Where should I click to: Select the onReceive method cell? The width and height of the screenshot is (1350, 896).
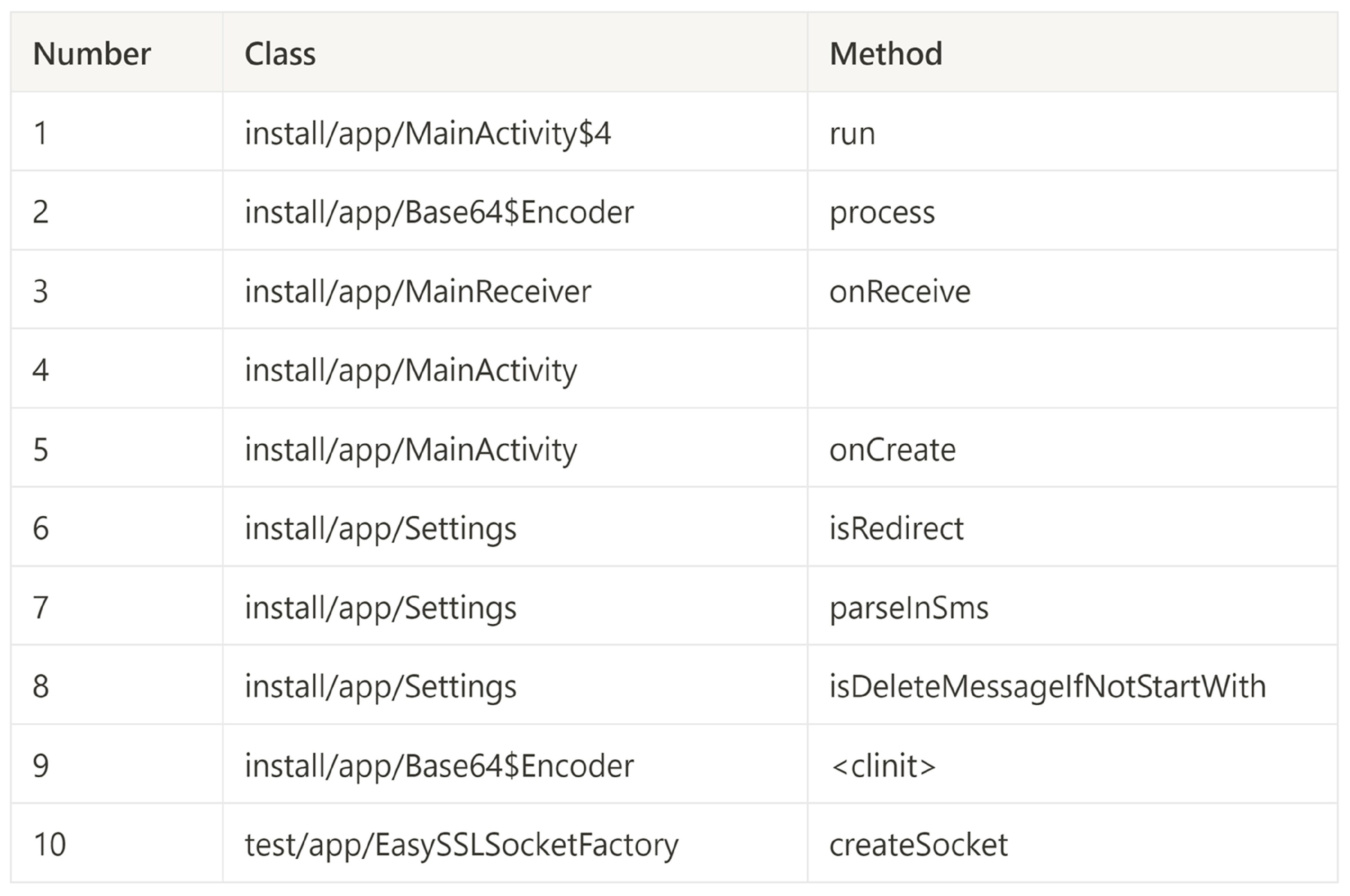899,292
